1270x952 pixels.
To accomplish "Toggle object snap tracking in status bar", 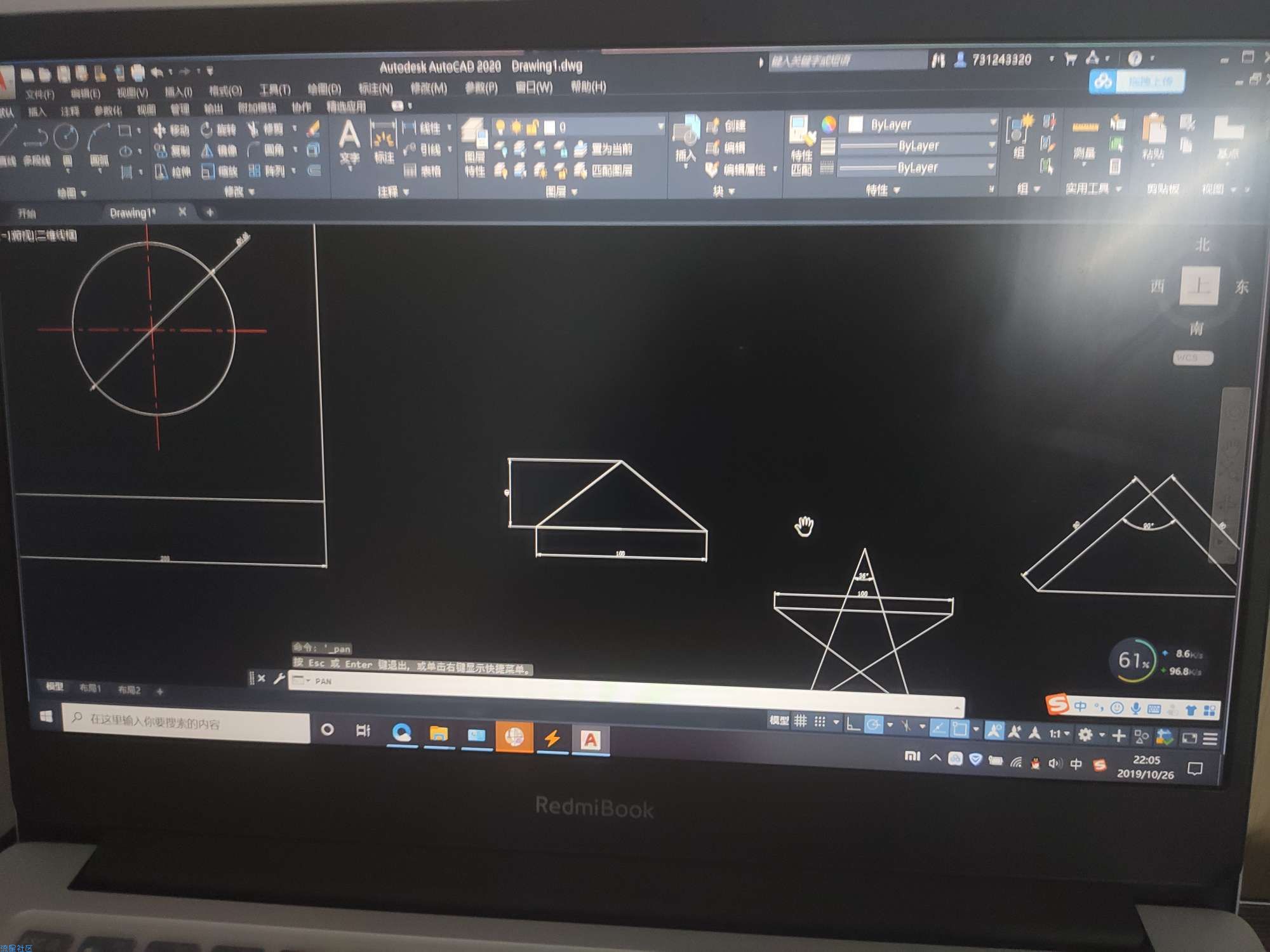I will 939,728.
